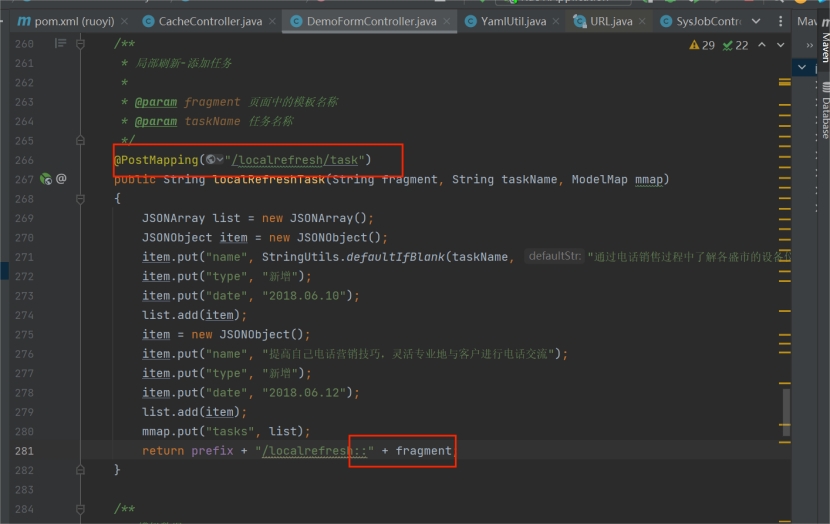830x524 pixels.
Task: Jump to next highlighted error arrow
Action: point(779,45)
